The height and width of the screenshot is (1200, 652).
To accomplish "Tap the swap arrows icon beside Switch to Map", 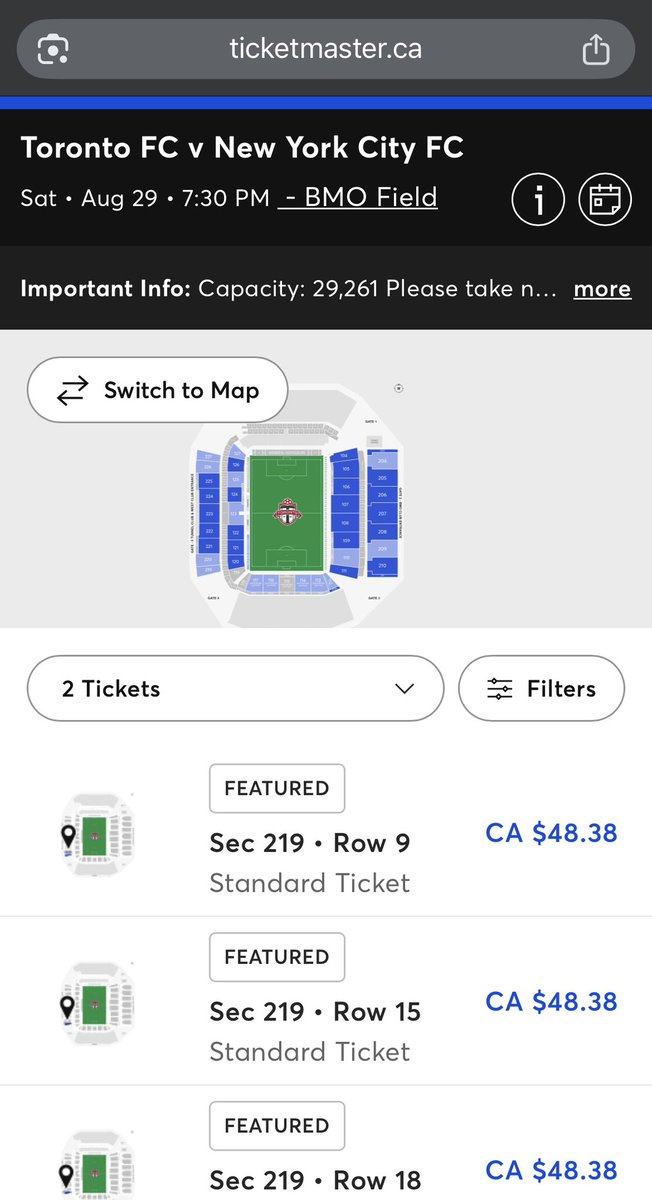I will (72, 390).
